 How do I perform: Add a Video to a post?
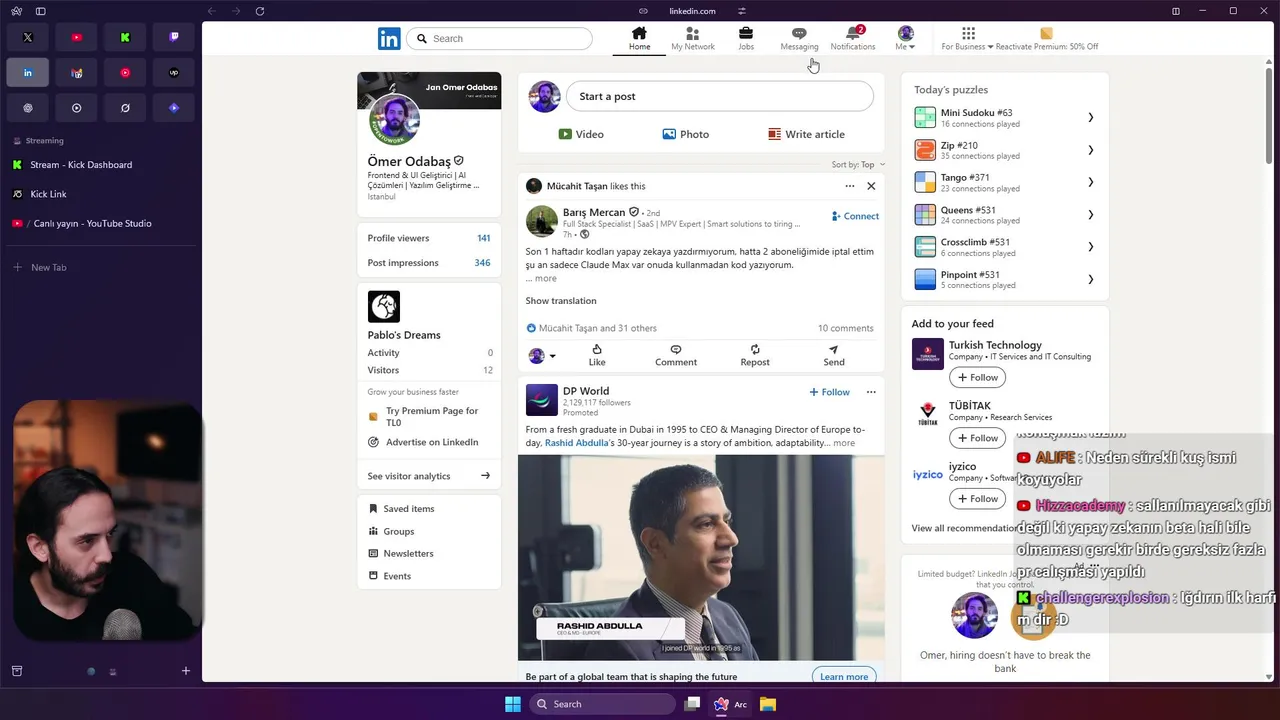click(581, 134)
